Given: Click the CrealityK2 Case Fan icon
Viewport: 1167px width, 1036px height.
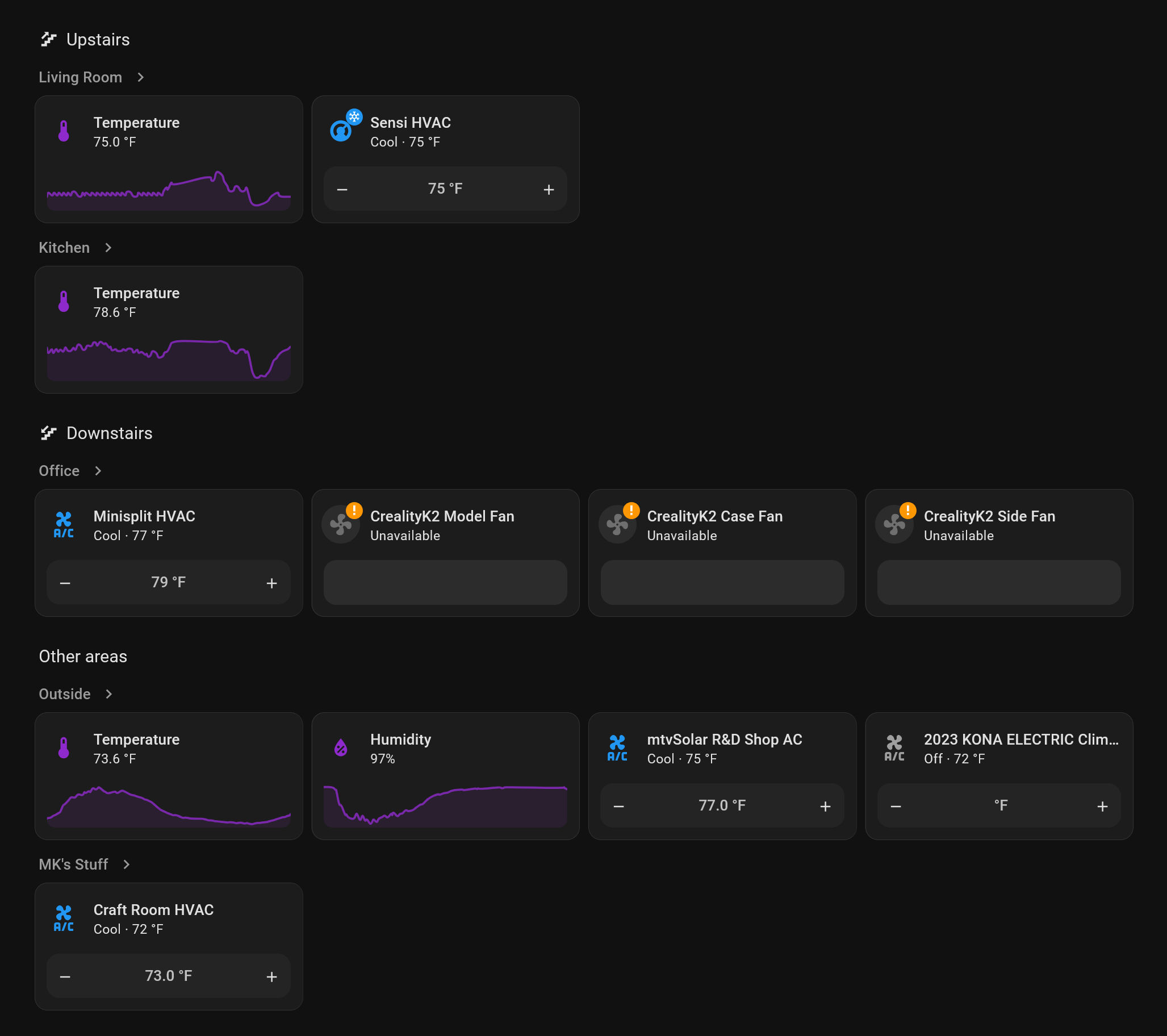Looking at the screenshot, I should [617, 524].
